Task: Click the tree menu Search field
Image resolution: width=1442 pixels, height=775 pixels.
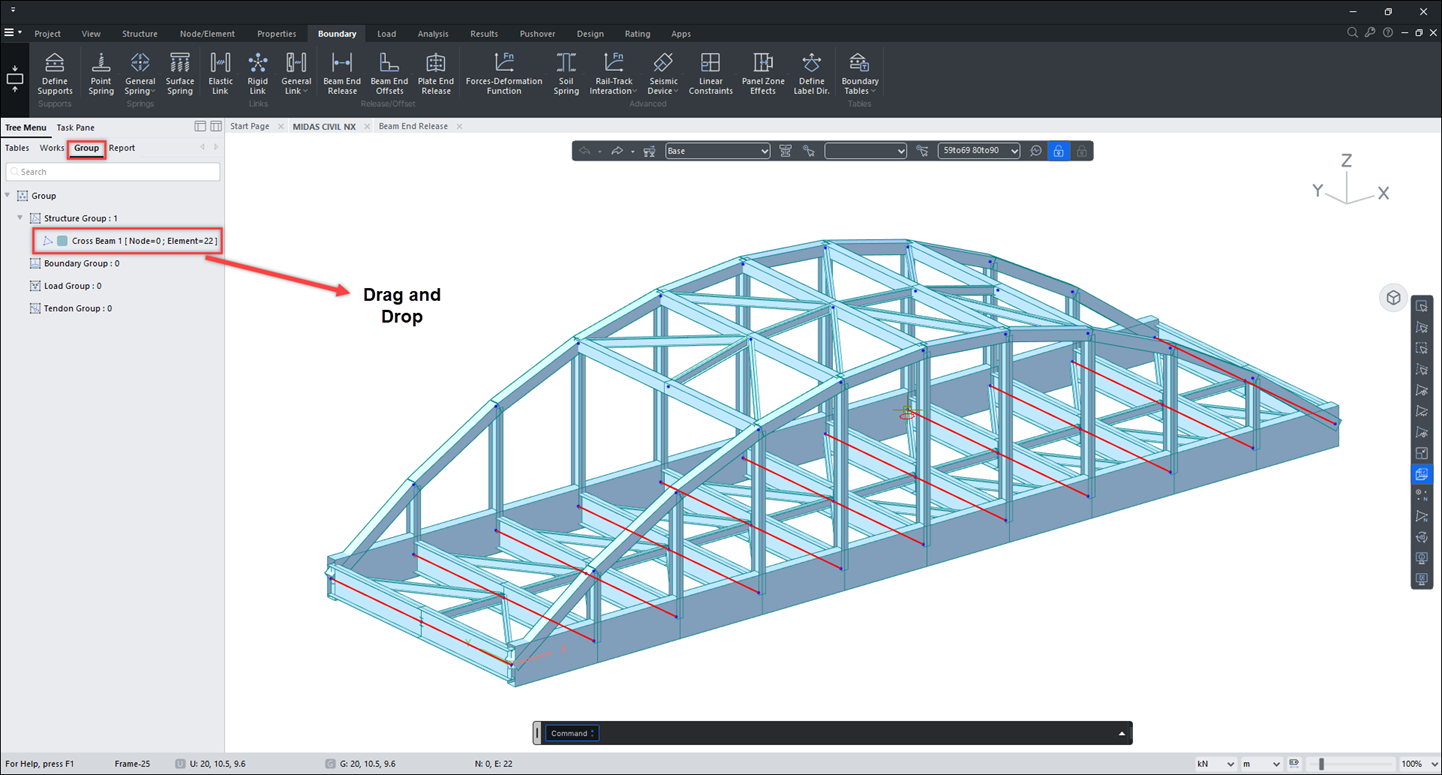Action: coord(113,172)
